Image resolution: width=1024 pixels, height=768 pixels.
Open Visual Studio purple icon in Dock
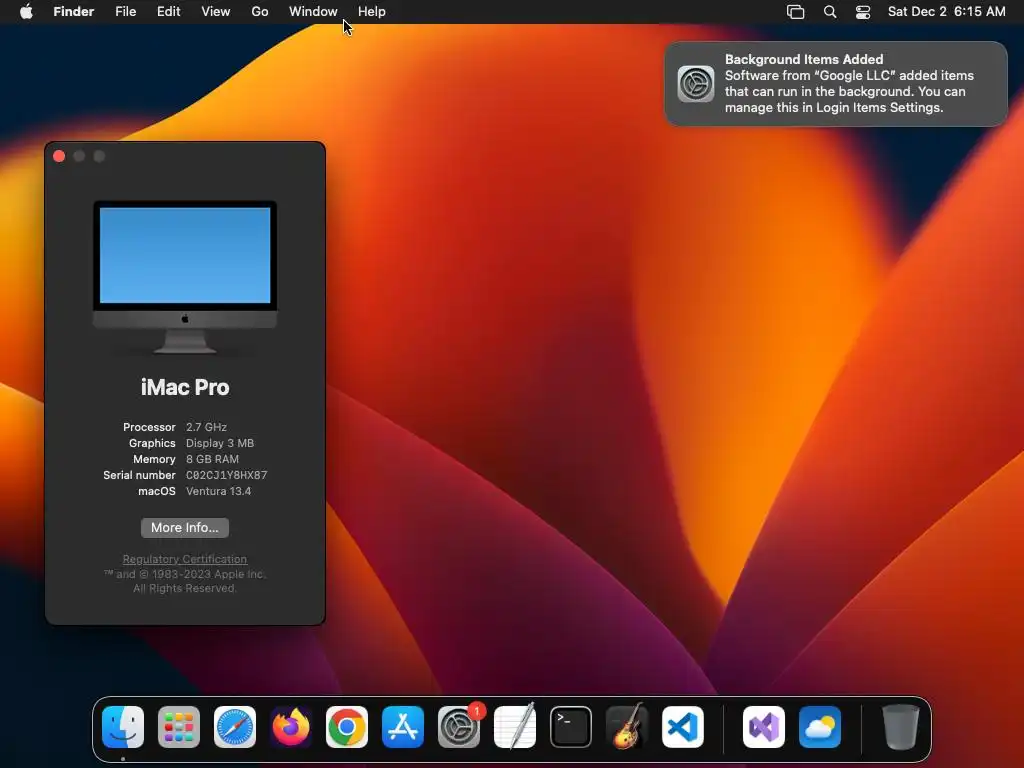[x=764, y=727]
